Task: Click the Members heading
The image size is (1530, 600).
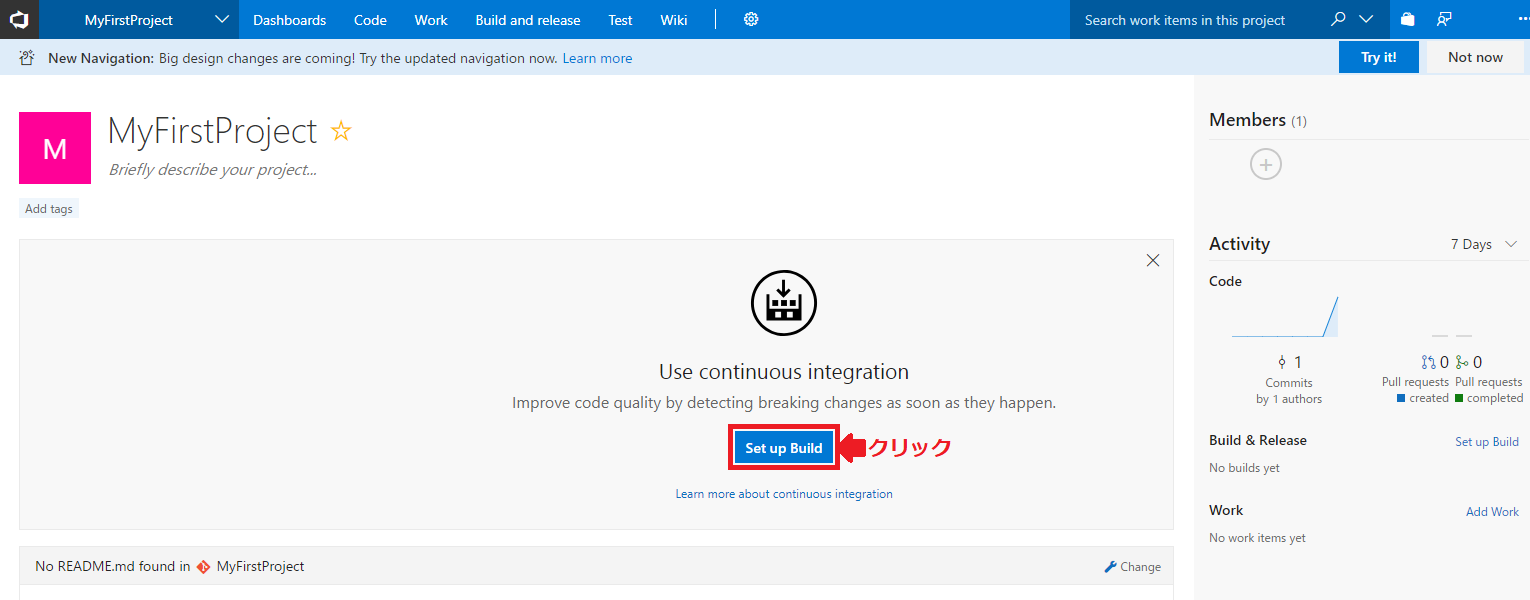Action: point(1247,120)
